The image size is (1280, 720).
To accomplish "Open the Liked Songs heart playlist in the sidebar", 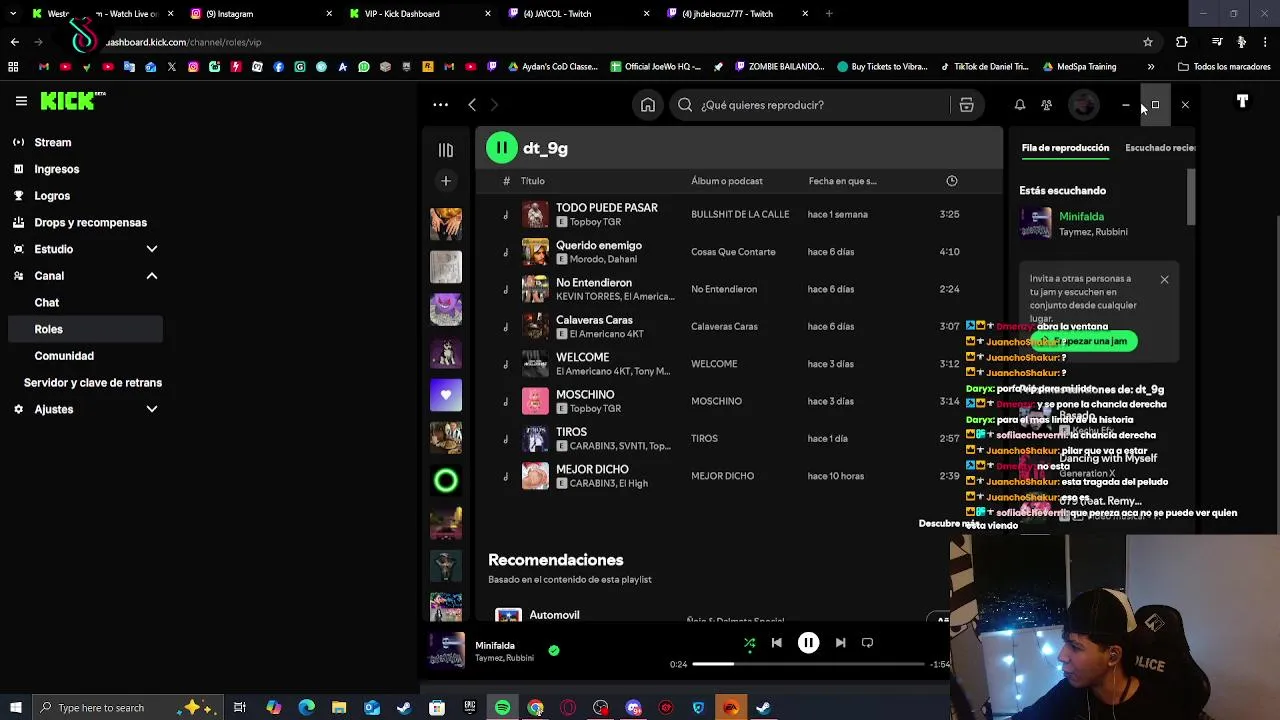I will (446, 395).
